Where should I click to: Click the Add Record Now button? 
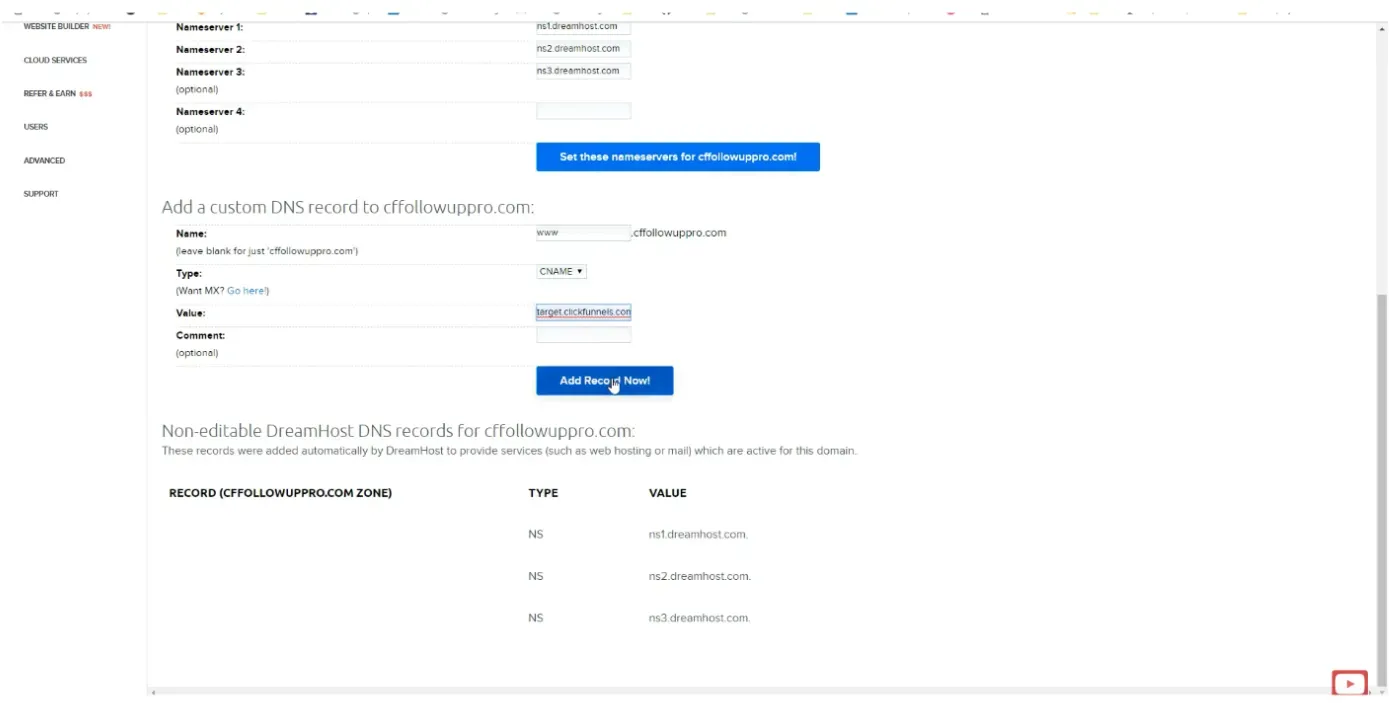[x=604, y=381]
